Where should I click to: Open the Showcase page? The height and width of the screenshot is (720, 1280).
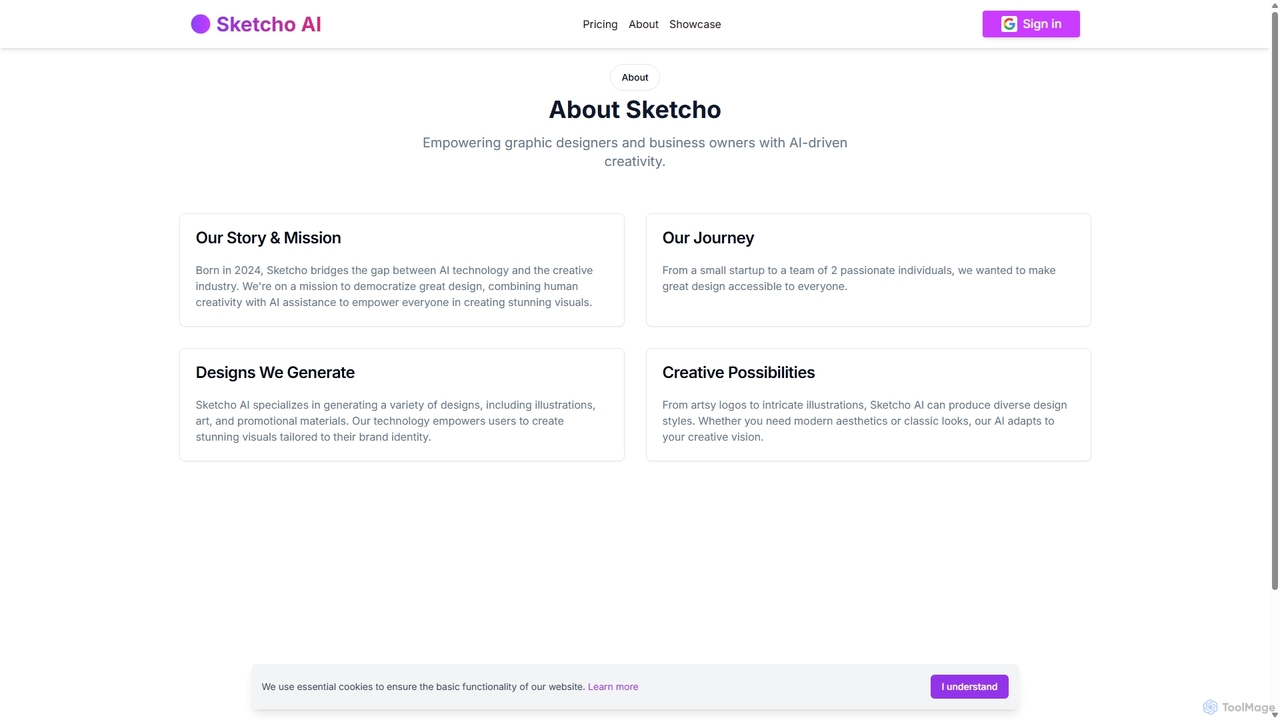coord(695,24)
